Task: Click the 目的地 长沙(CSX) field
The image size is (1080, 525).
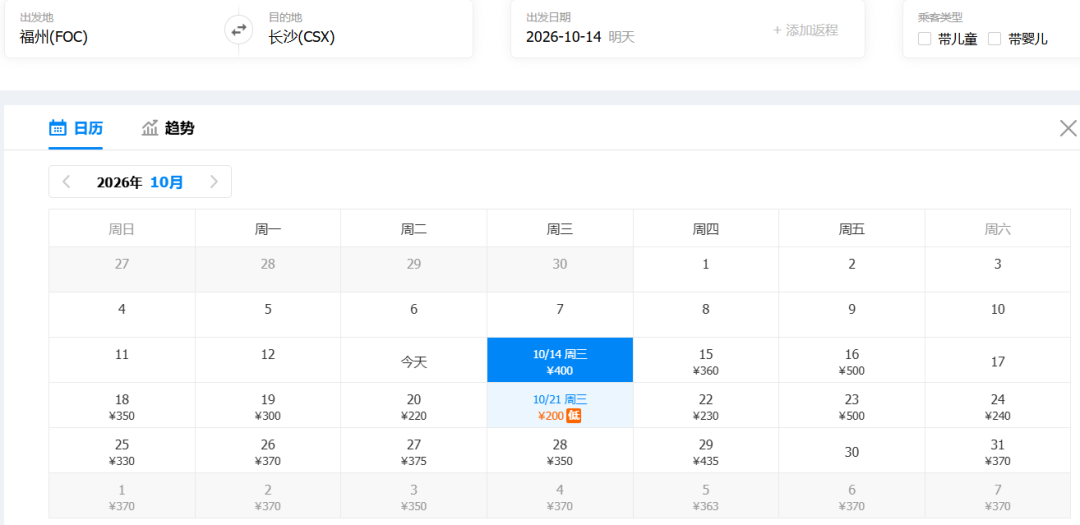Action: [364, 29]
